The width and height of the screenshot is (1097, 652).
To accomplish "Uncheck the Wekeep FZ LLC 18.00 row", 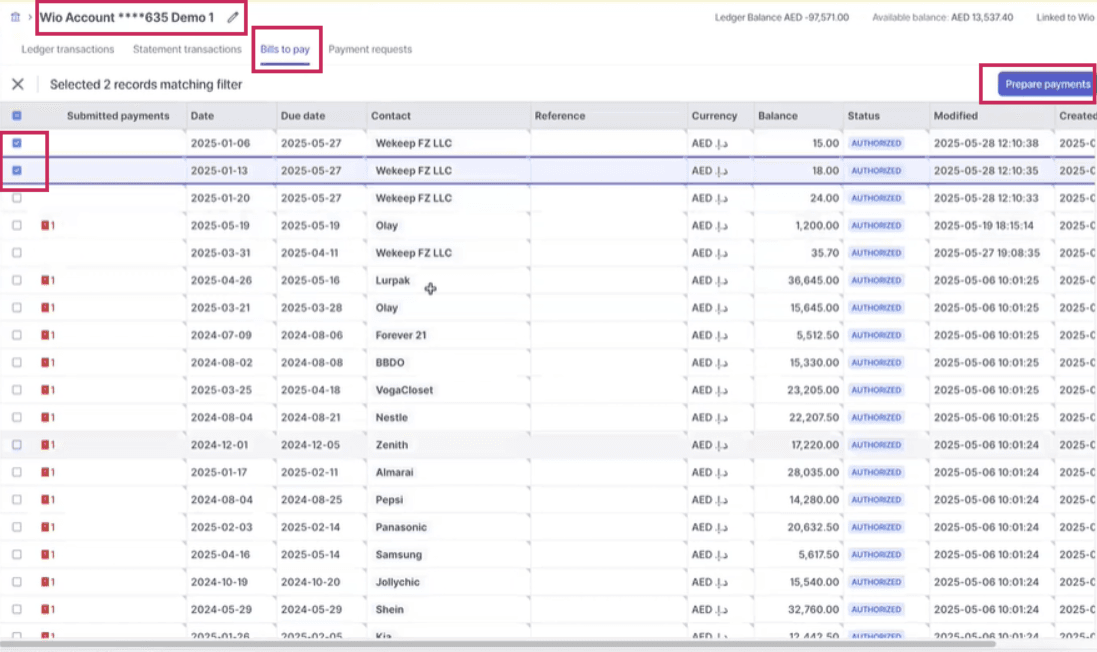I will point(17,170).
